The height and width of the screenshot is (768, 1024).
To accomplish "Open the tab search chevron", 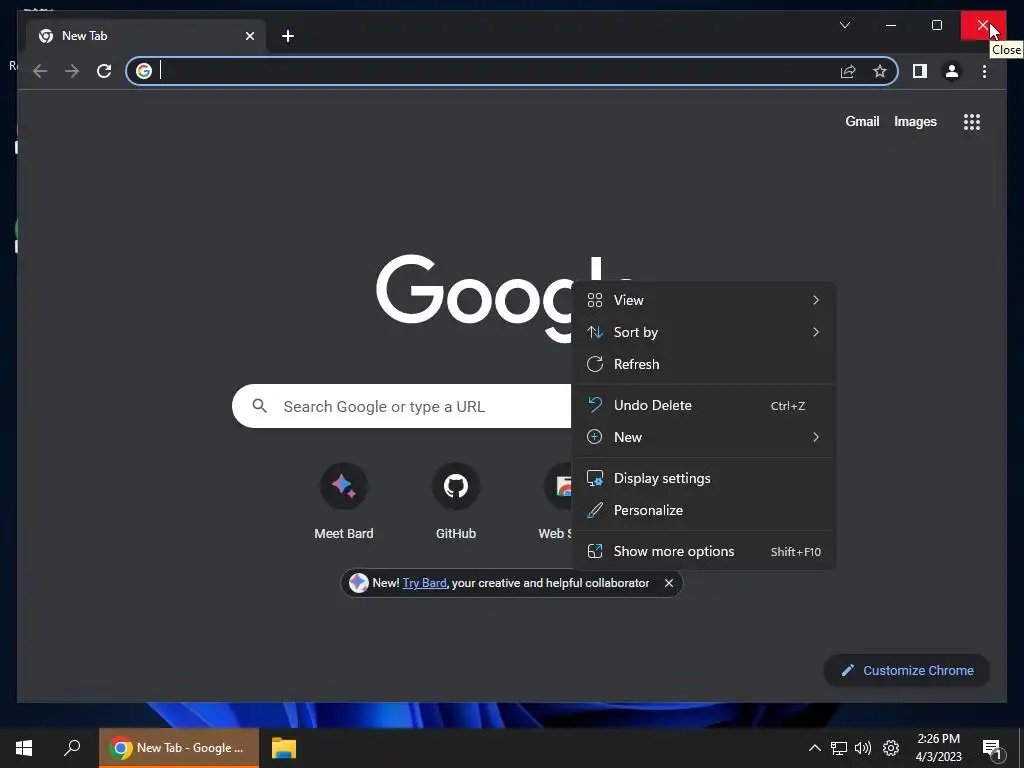I will [844, 25].
